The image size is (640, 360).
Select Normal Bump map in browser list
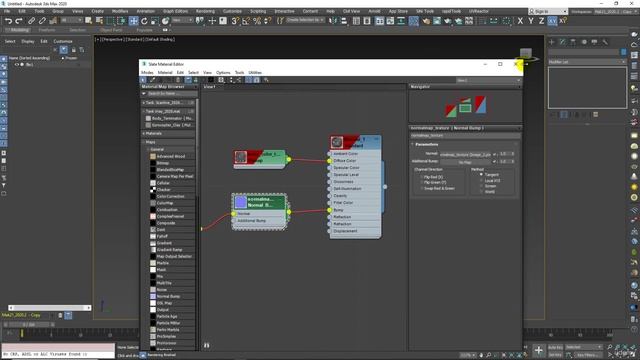click(168, 296)
